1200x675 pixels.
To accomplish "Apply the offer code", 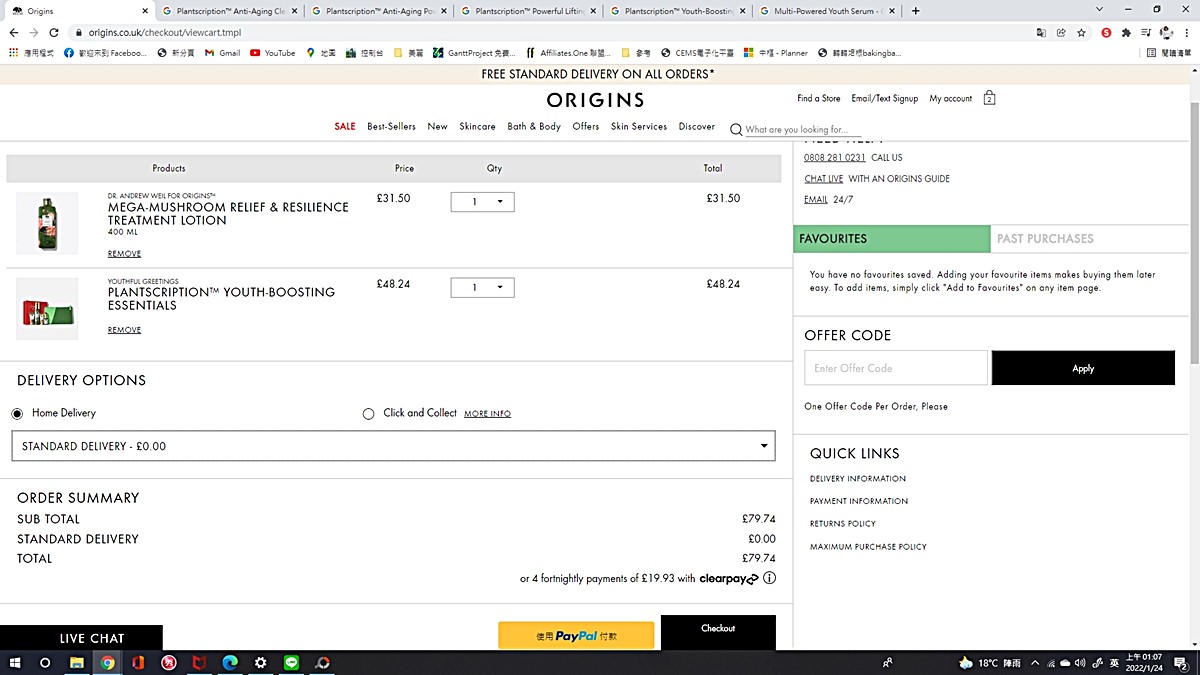I will tap(1083, 368).
